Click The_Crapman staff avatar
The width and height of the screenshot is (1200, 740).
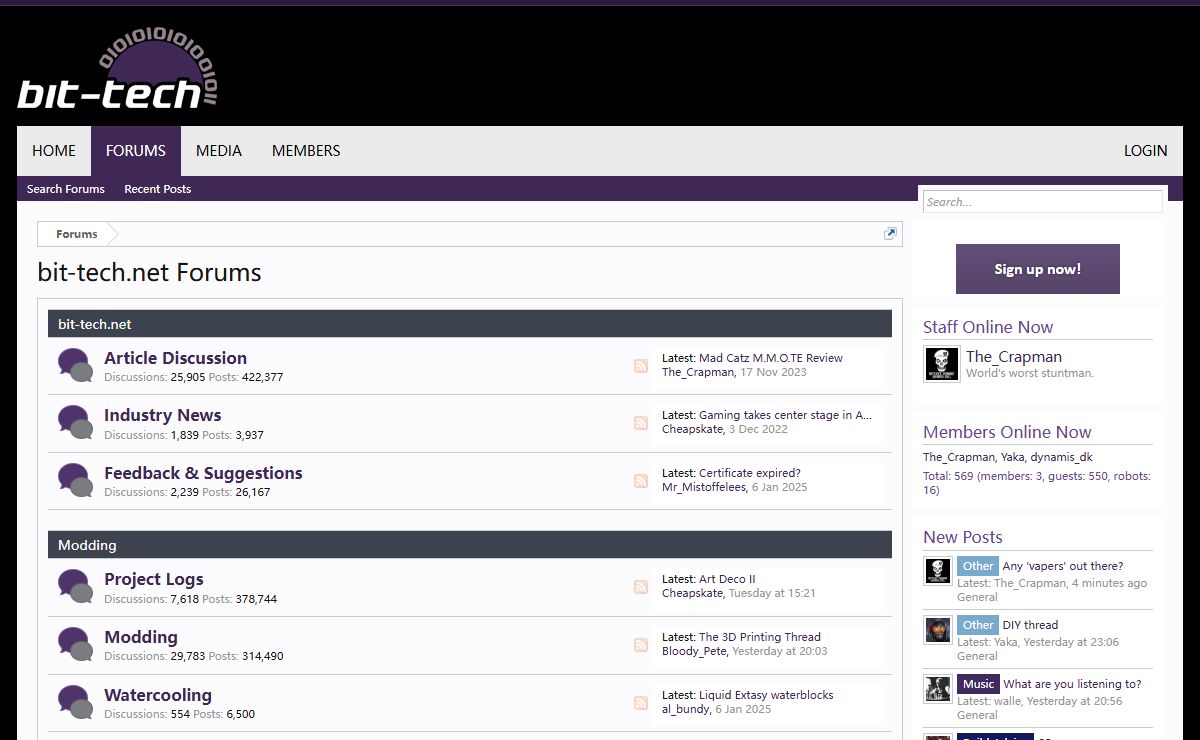coord(941,364)
